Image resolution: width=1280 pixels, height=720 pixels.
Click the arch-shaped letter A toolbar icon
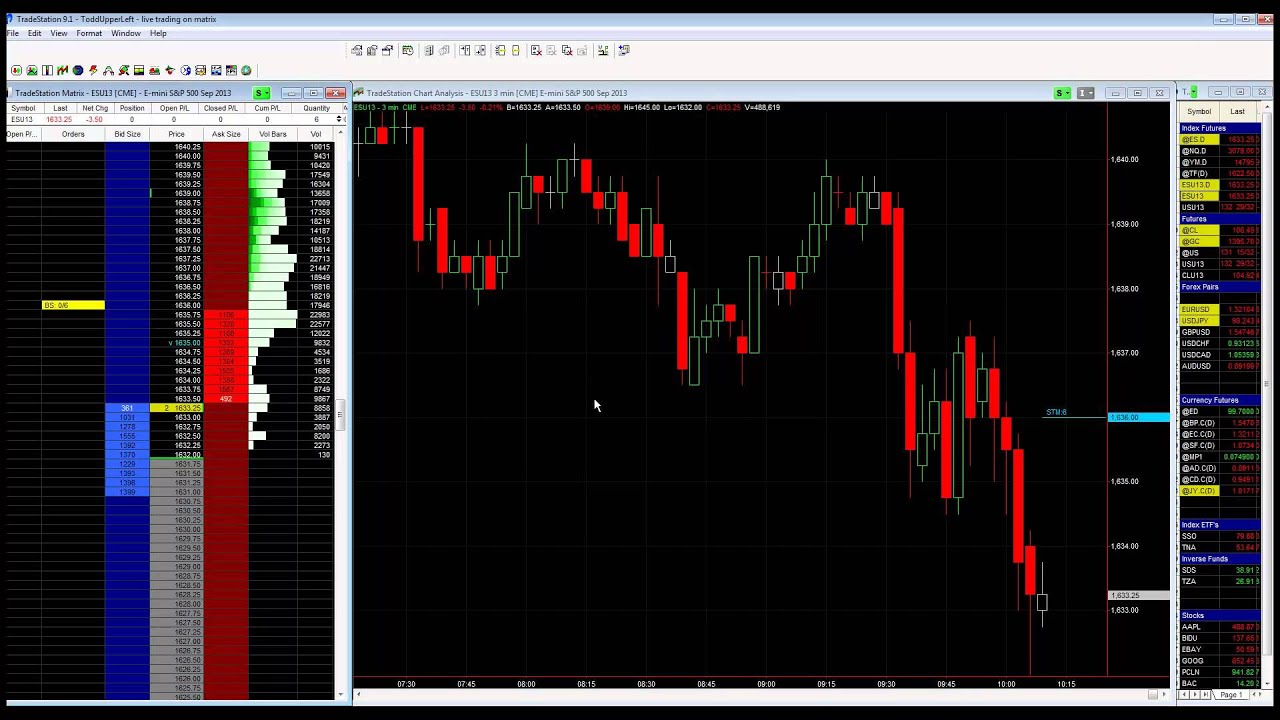tap(108, 70)
